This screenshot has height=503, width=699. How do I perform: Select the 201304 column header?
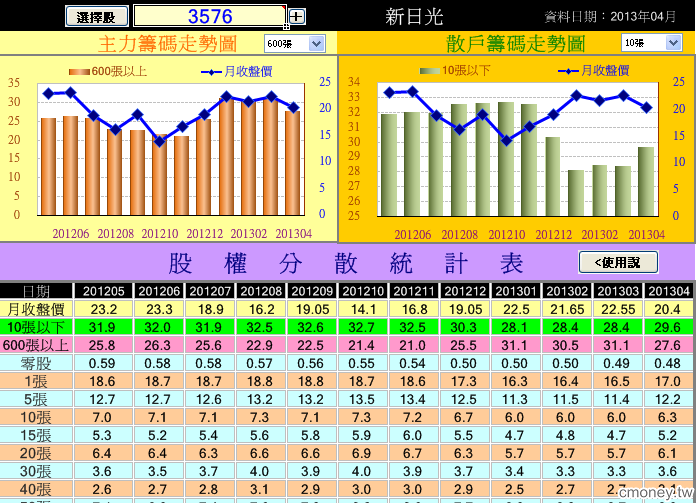tap(669, 291)
